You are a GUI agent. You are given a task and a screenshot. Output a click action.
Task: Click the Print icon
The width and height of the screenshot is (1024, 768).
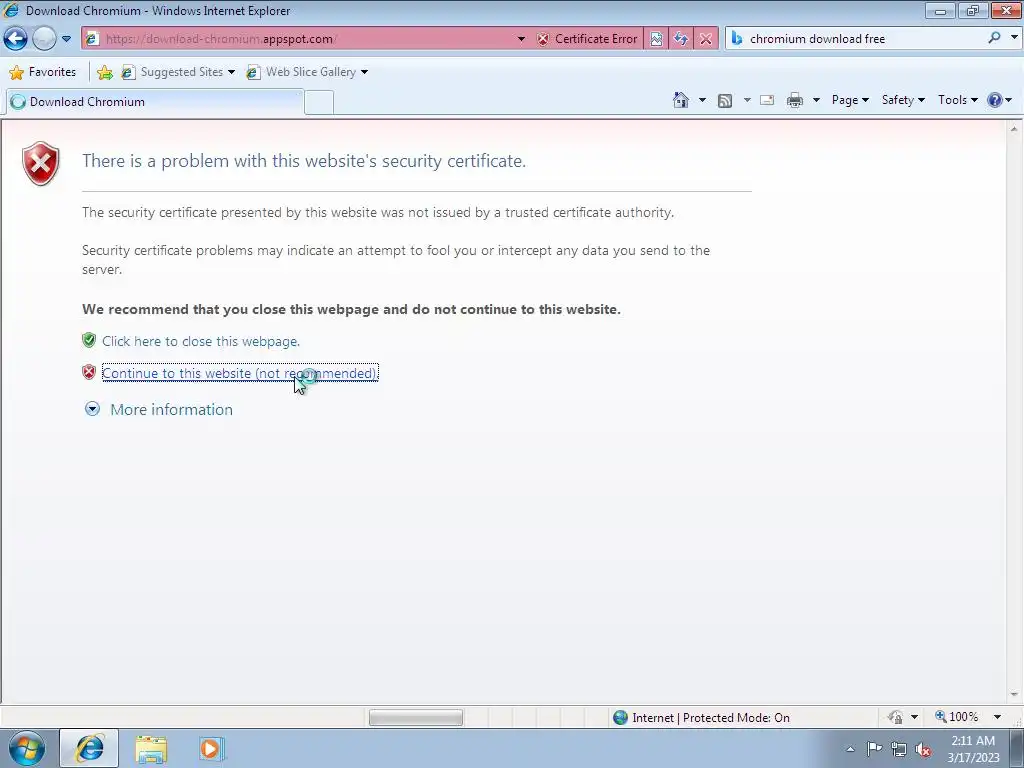click(x=795, y=100)
